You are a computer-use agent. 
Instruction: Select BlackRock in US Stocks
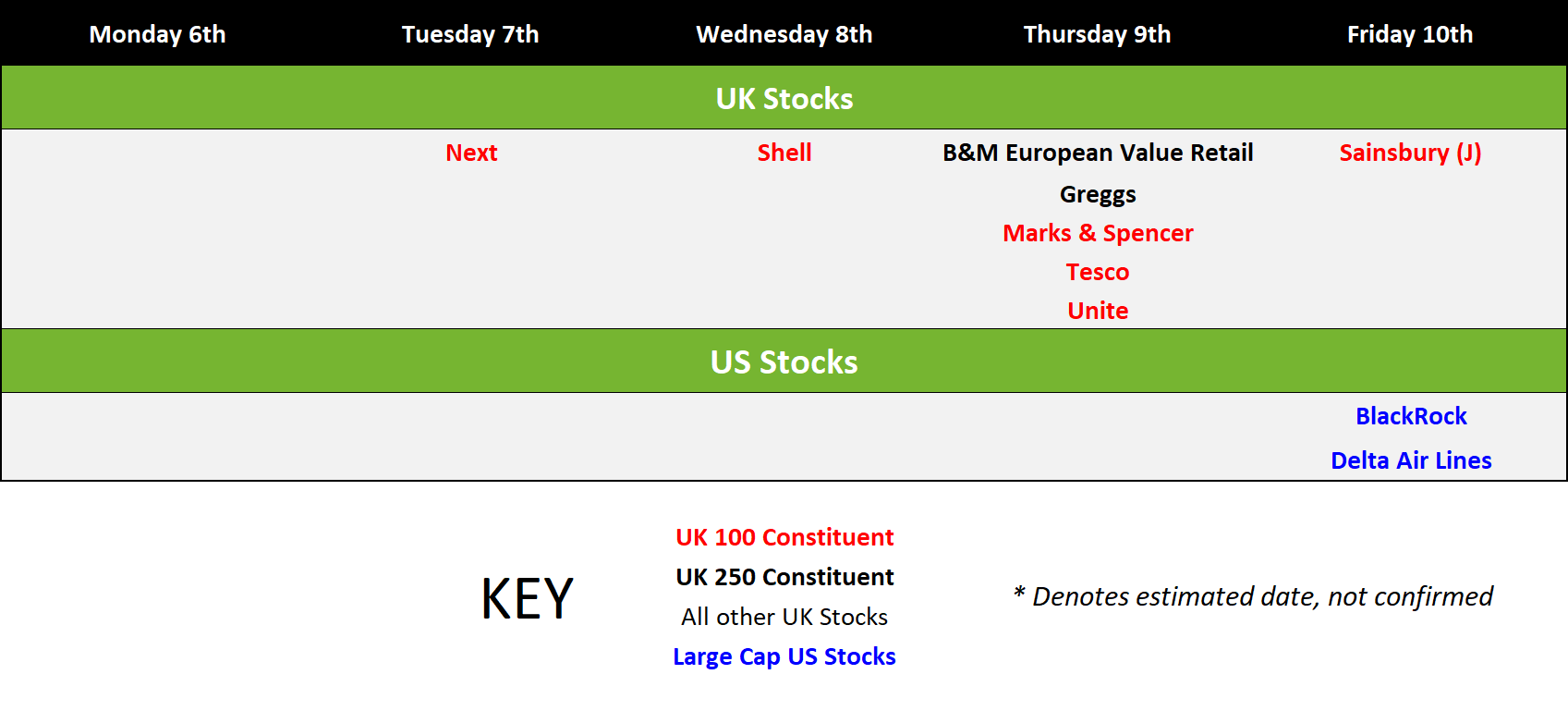1411,416
